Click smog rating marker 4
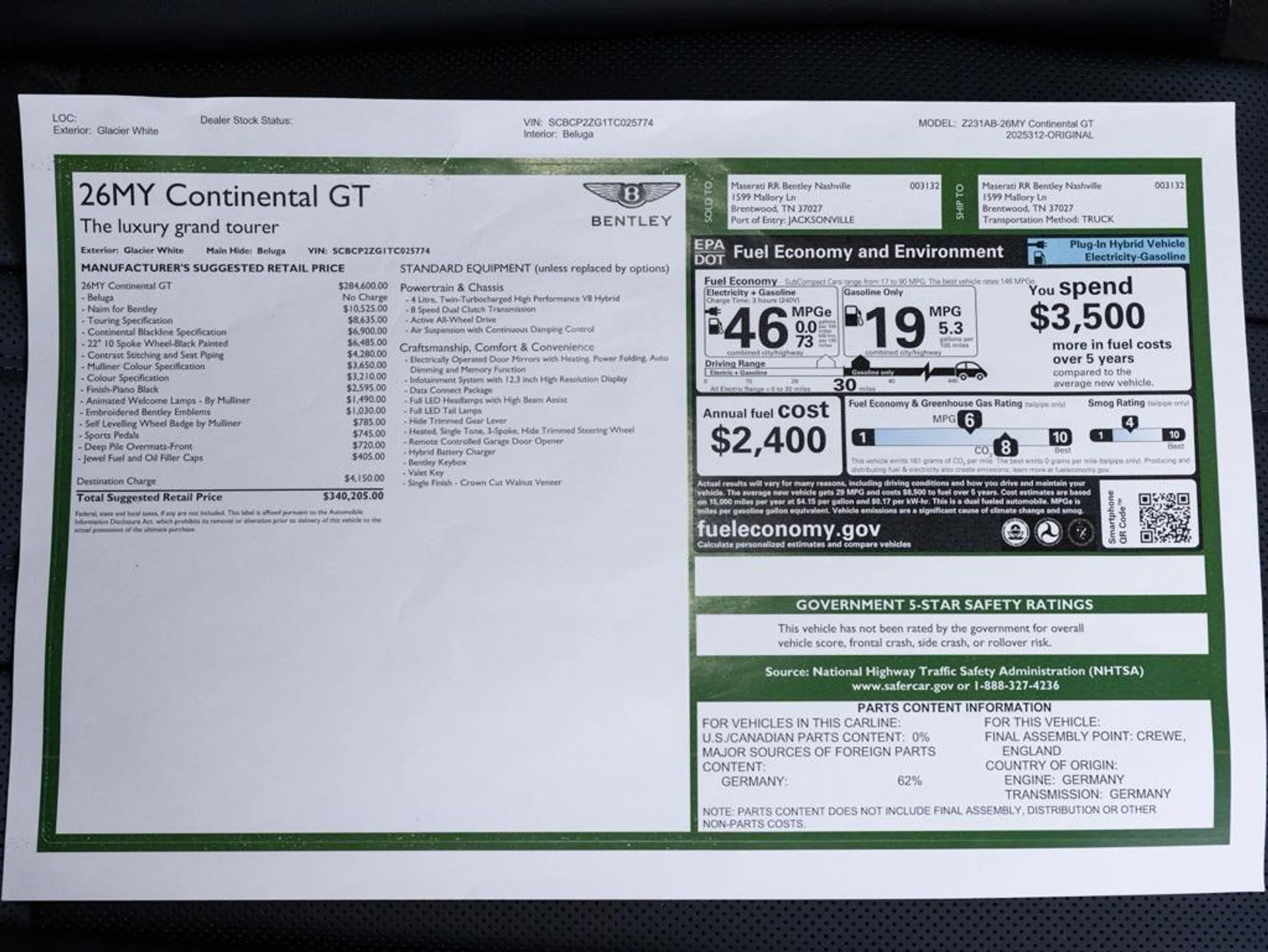The image size is (1268, 952). click(x=1129, y=423)
